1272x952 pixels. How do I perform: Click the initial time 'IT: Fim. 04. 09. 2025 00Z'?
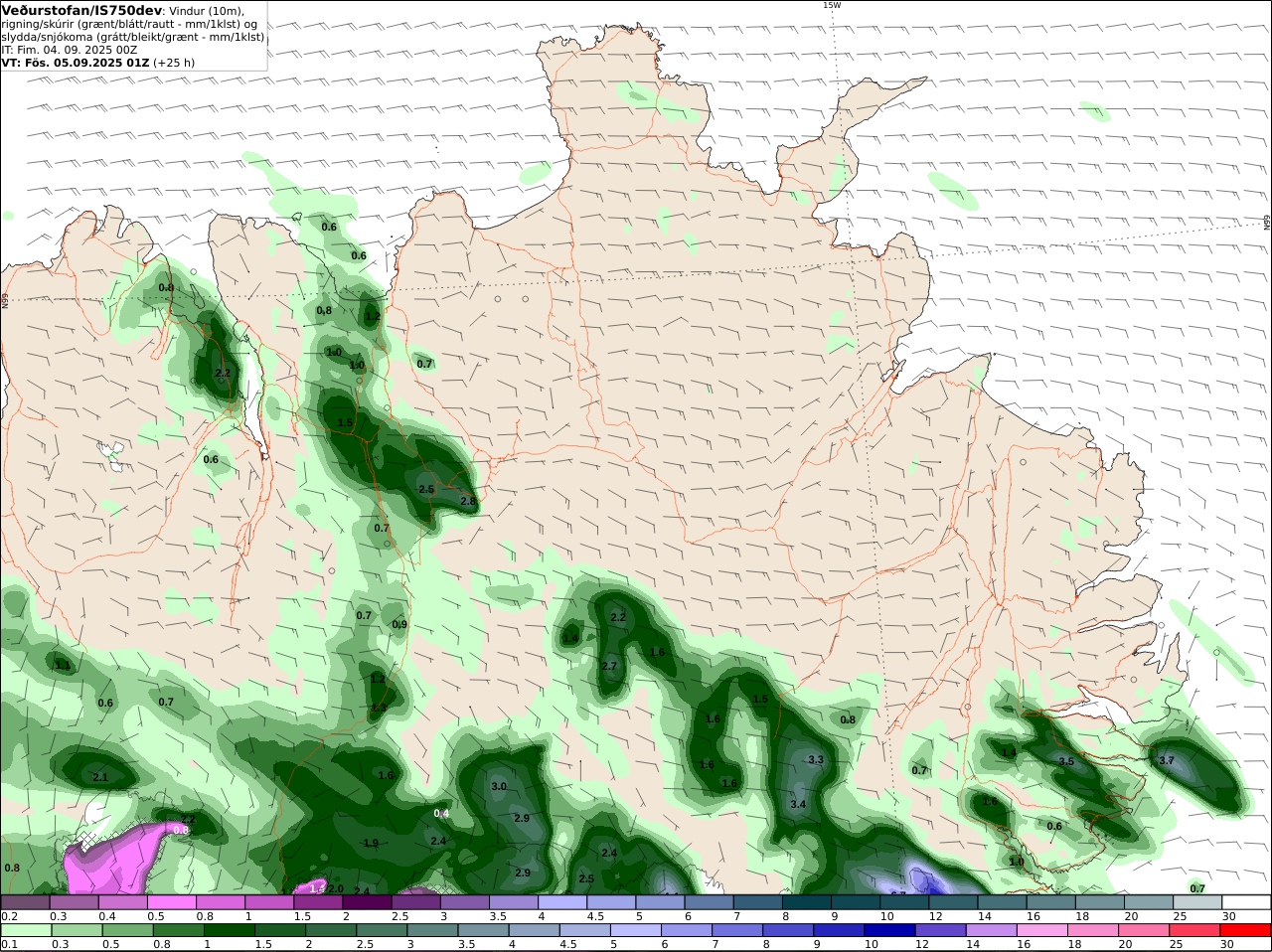69,49
